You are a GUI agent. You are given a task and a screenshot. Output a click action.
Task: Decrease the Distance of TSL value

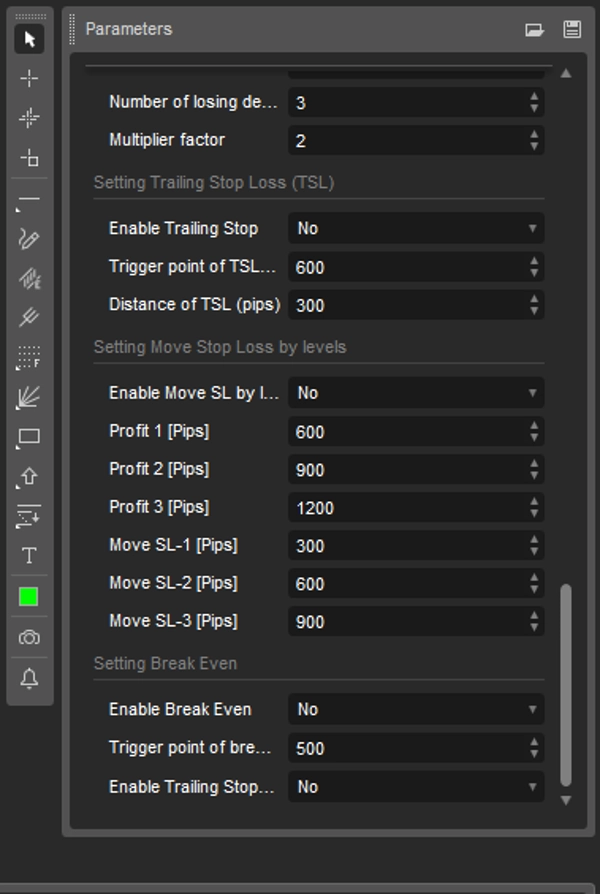coord(534,311)
